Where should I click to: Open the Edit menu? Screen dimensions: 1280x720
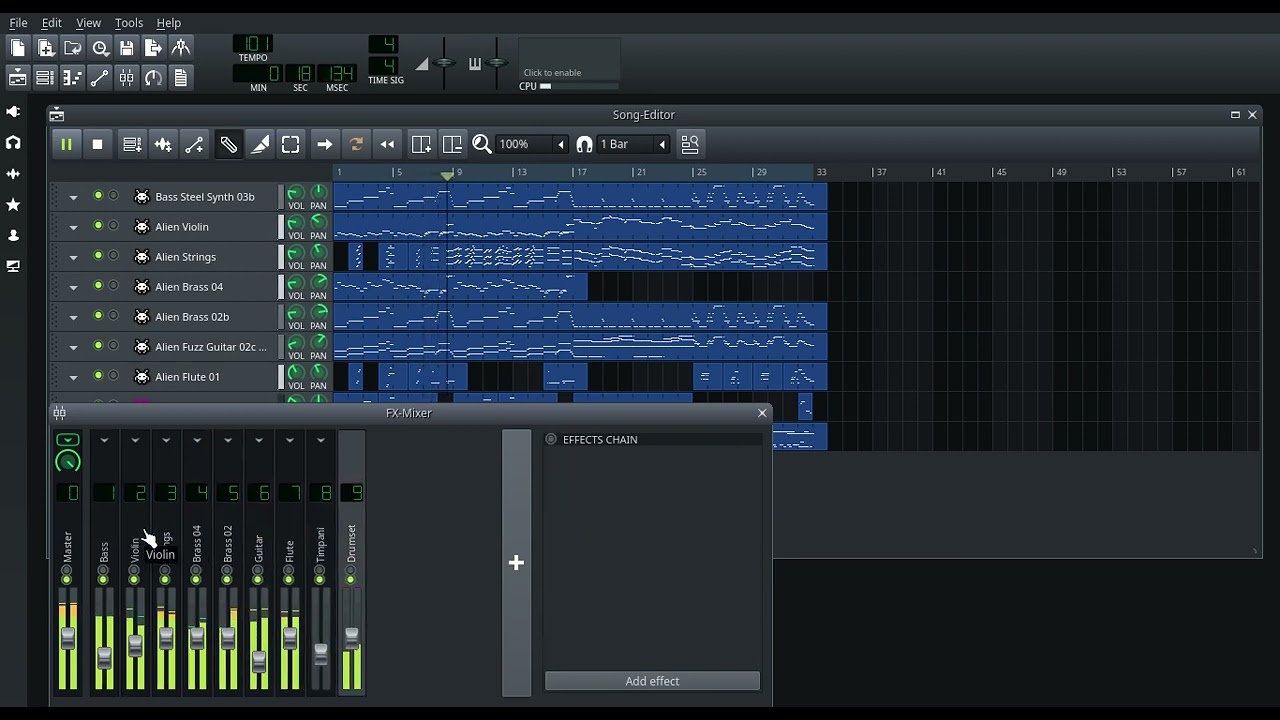click(x=52, y=22)
